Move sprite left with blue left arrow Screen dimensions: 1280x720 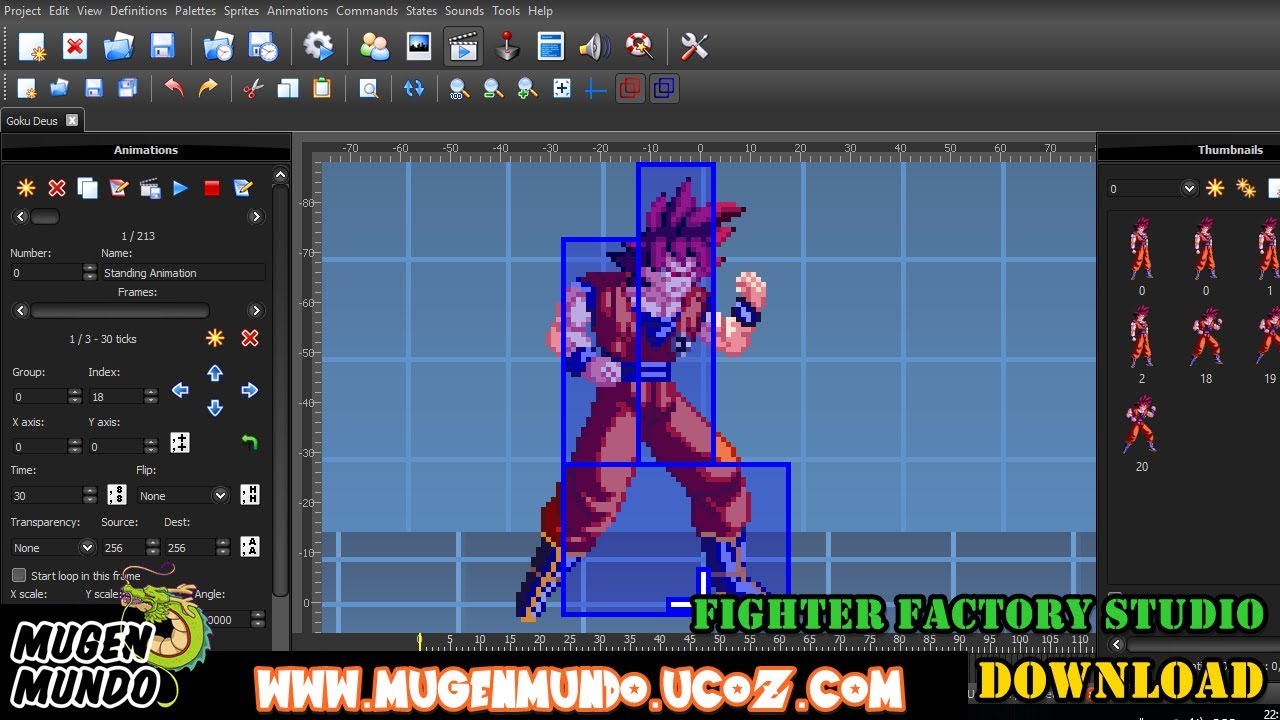[180, 390]
